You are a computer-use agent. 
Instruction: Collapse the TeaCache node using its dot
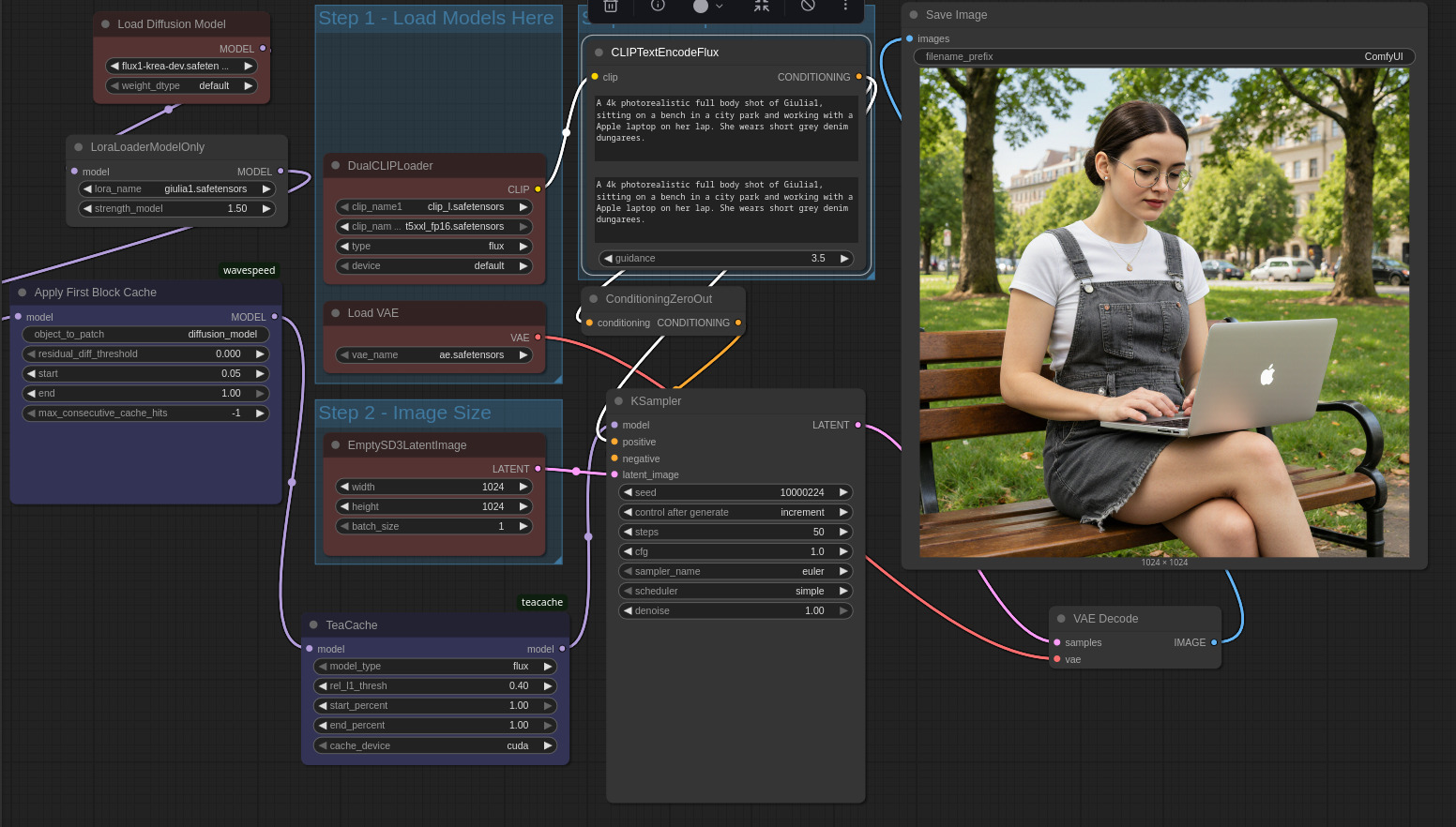point(313,625)
